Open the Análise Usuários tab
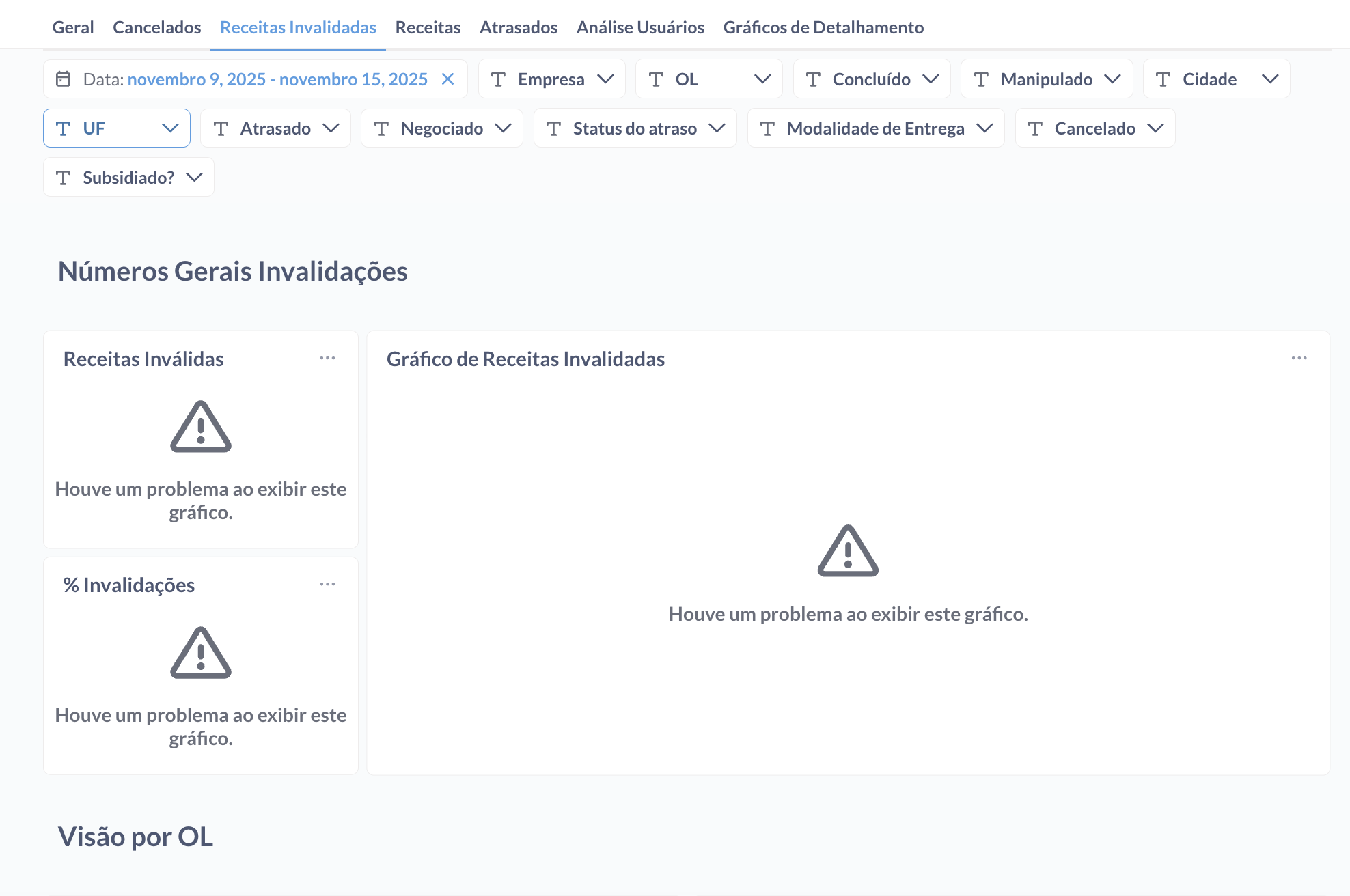The width and height of the screenshot is (1350, 896). [640, 27]
